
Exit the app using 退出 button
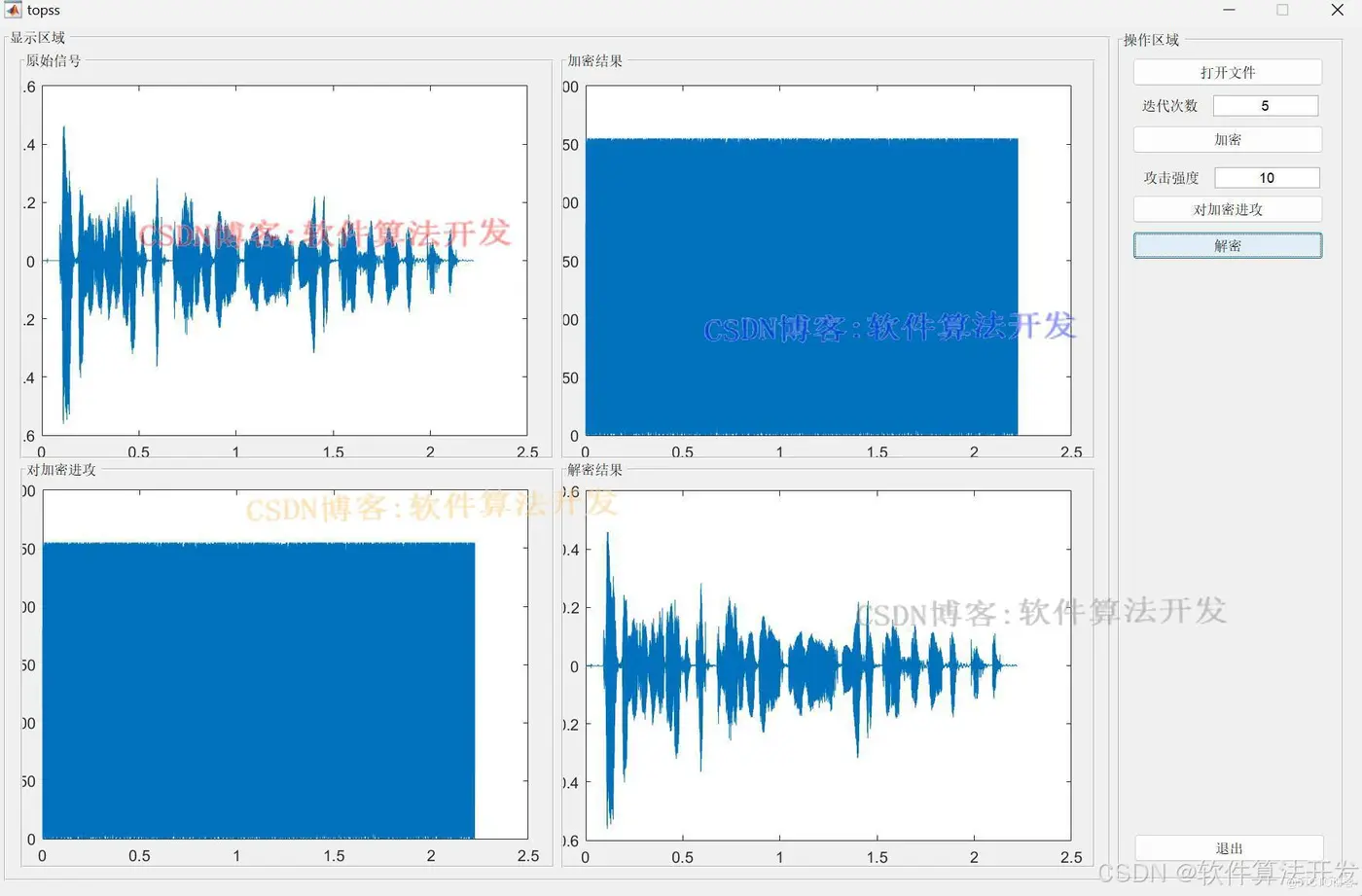1229,847
